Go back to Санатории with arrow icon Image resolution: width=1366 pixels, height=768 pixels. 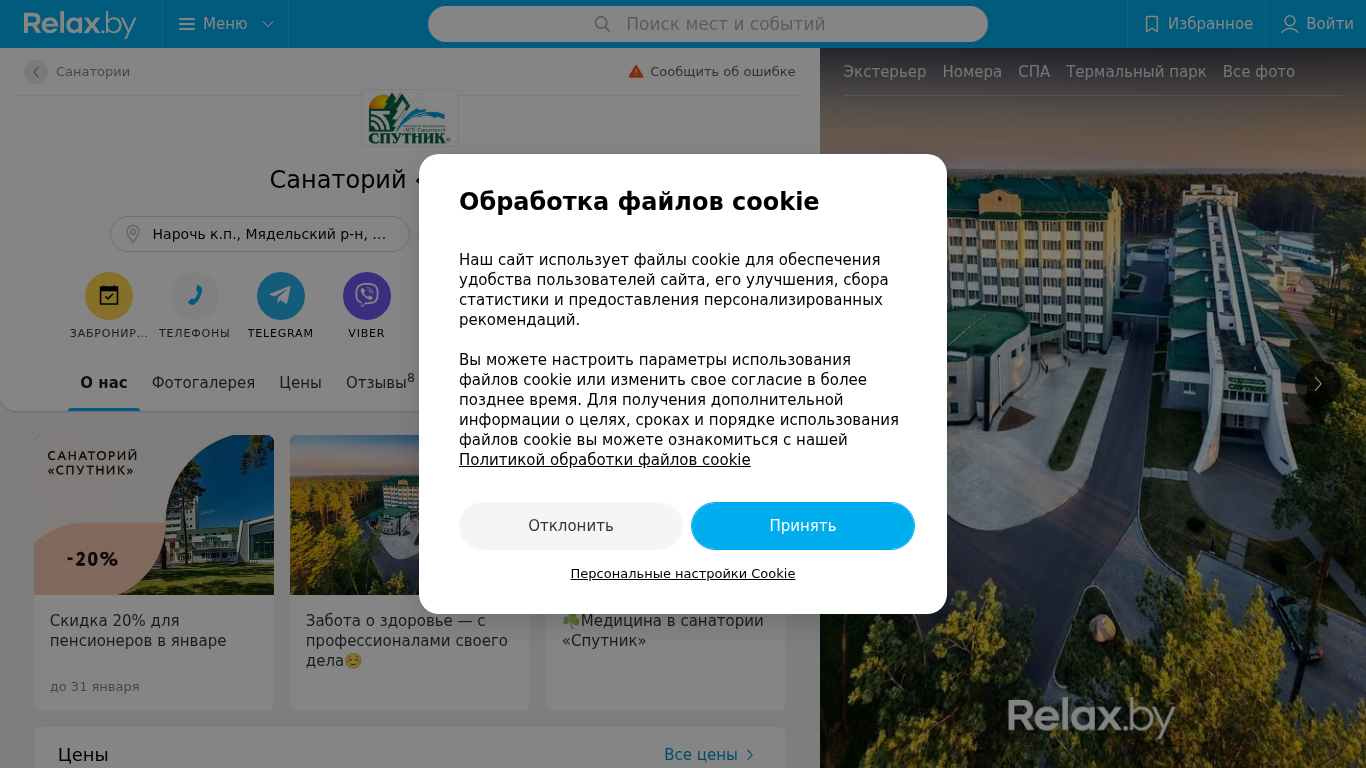[36, 72]
